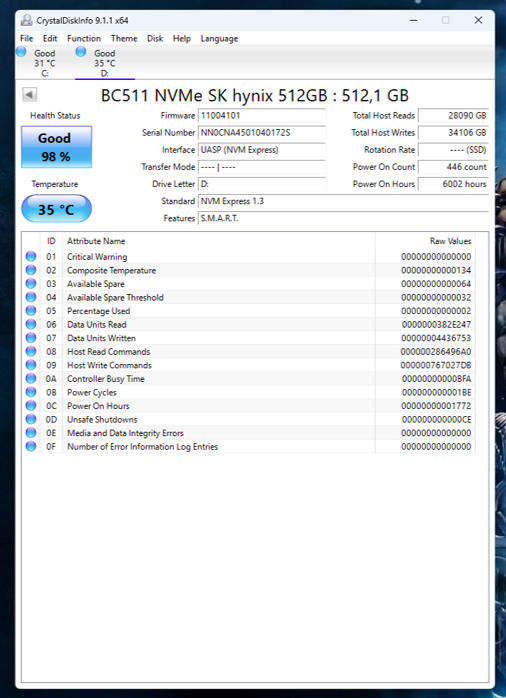Click the ID column header
Image resolution: width=506 pixels, height=698 pixels.
tap(51, 241)
